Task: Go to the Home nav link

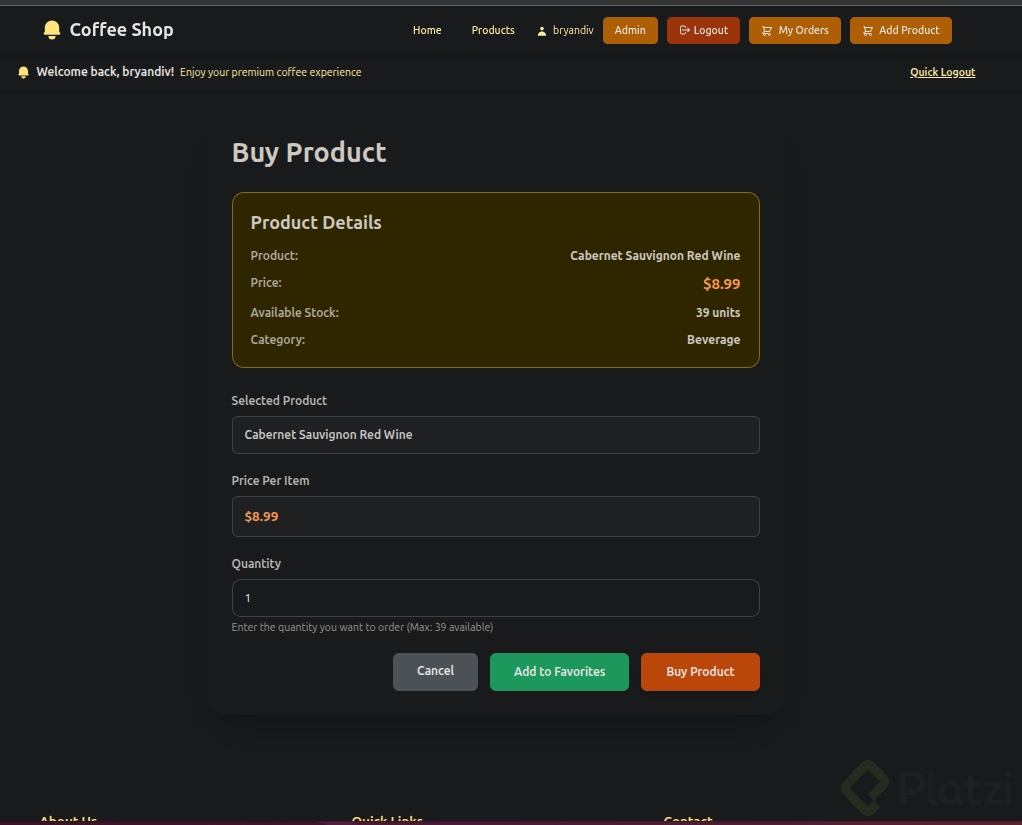Action: tap(427, 31)
